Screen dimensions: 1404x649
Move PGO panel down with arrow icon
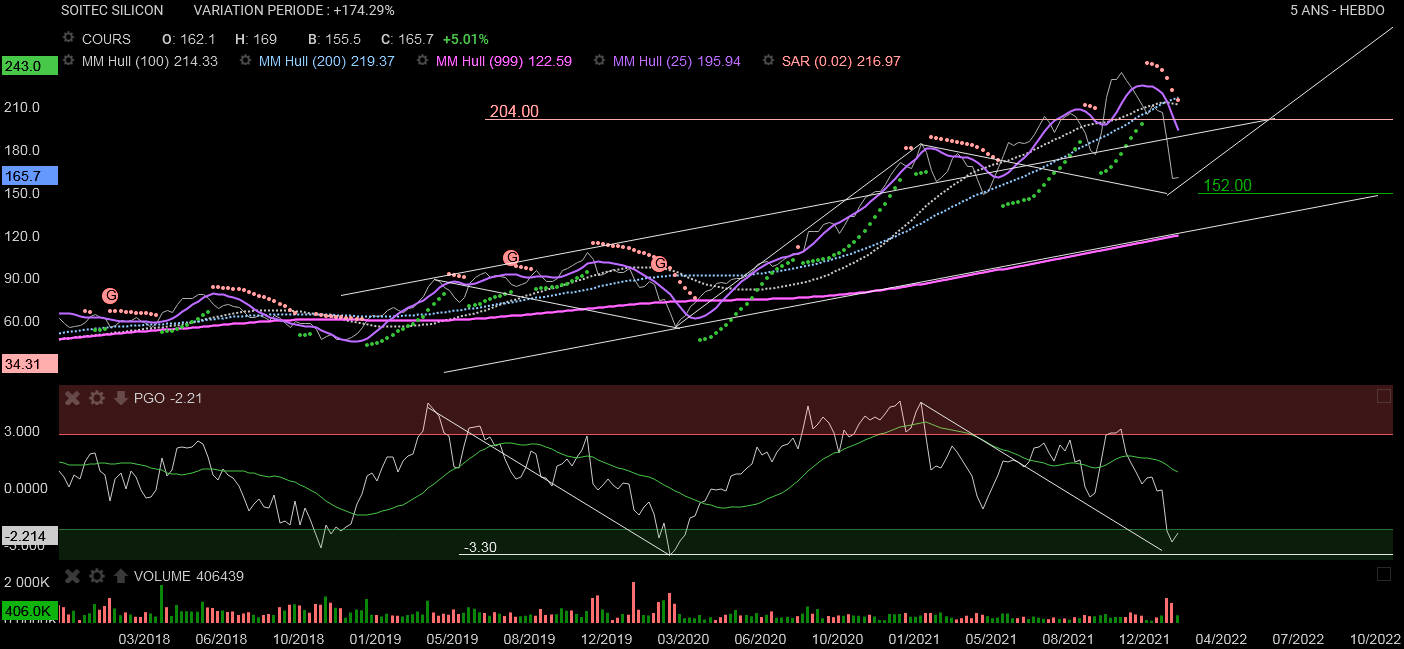click(x=120, y=398)
